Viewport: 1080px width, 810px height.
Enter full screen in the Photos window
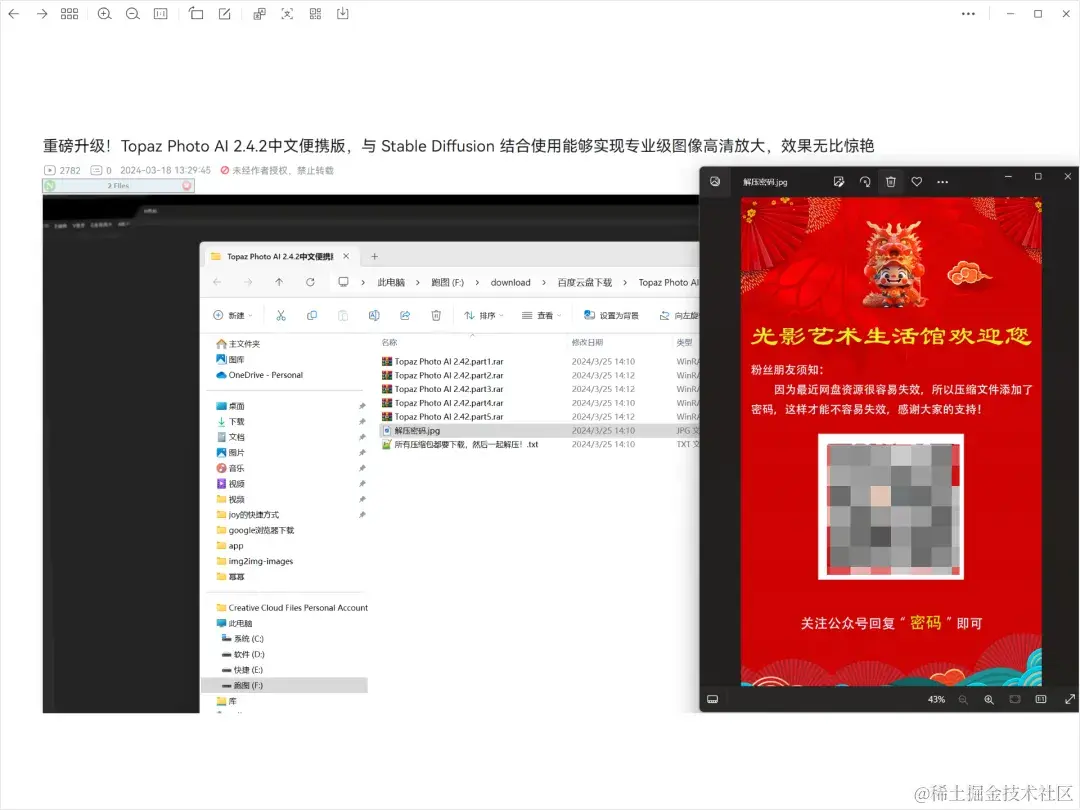(1070, 699)
